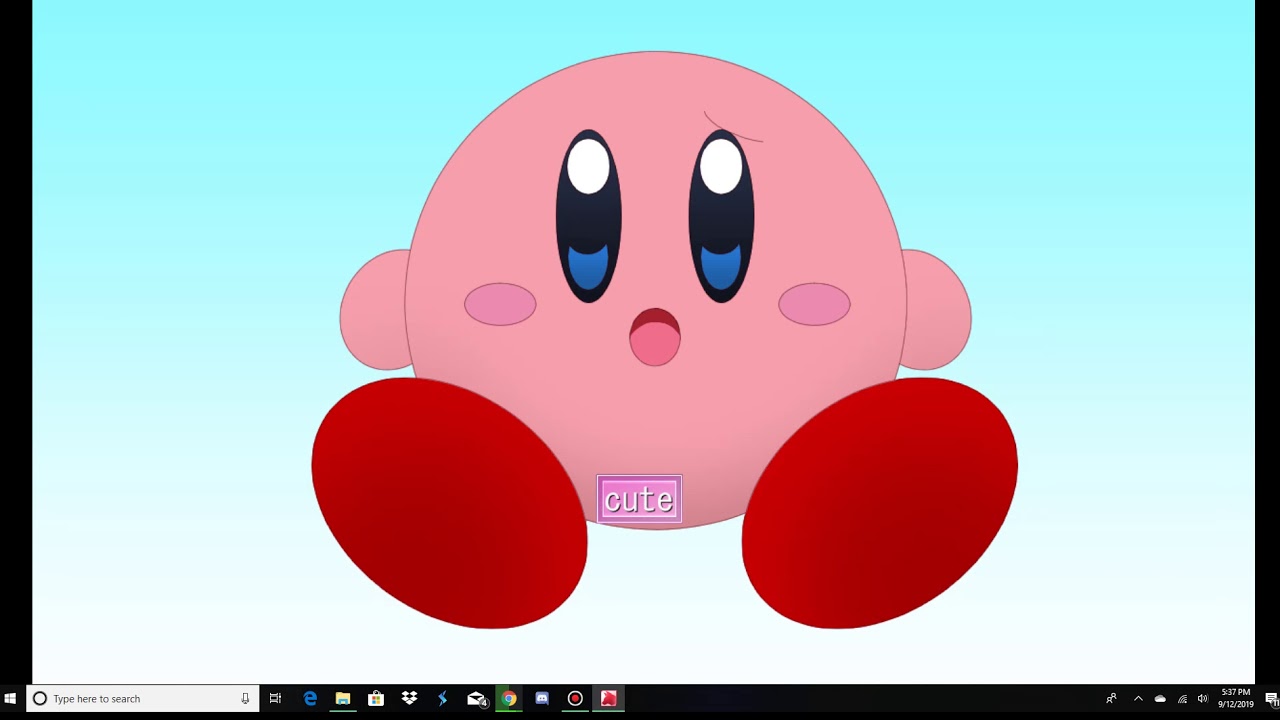
Task: Click the pink "cute" button on Kirby
Action: coord(639,499)
